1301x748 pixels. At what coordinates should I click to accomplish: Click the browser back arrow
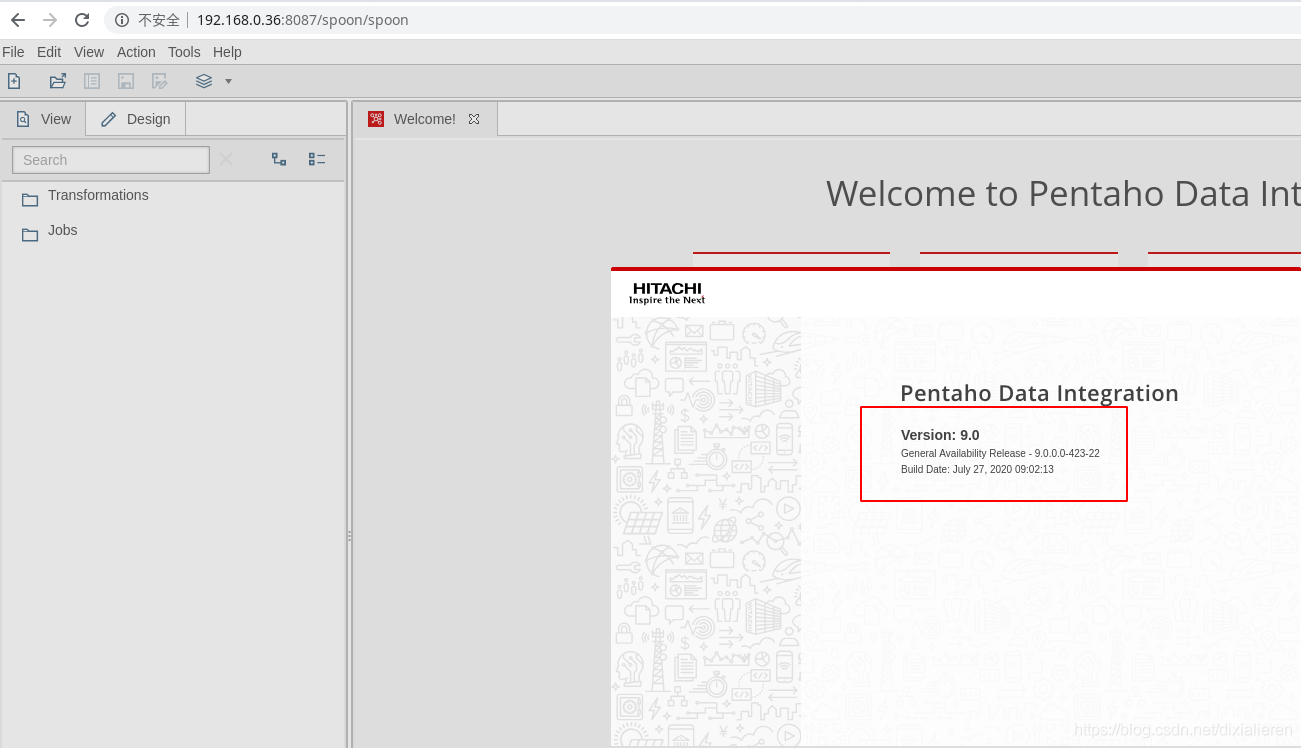tap(18, 20)
